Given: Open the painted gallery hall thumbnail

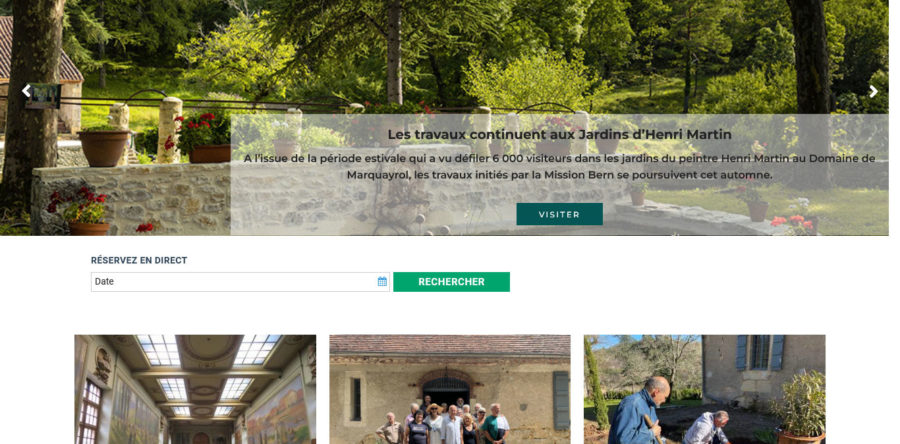Looking at the screenshot, I should point(195,390).
